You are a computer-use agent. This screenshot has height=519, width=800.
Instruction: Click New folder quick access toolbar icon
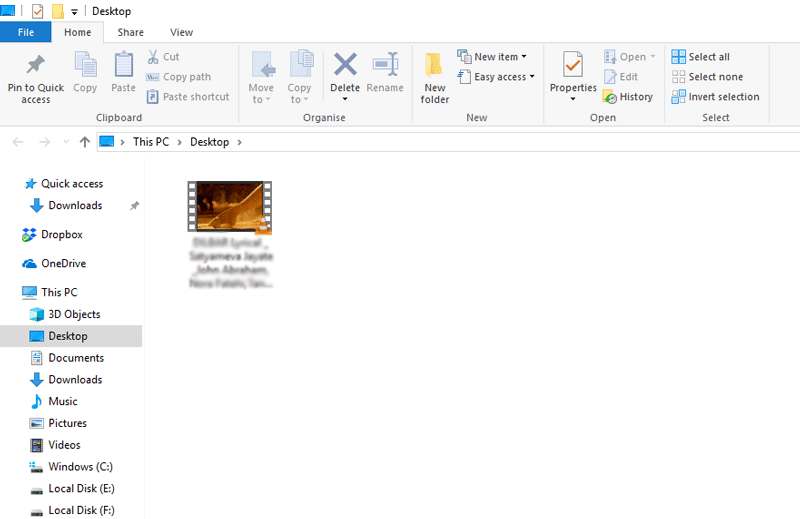click(58, 11)
